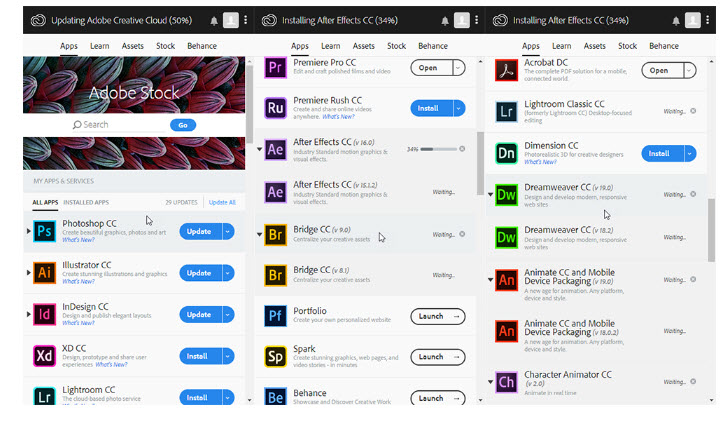The height and width of the screenshot is (423, 728).
Task: Select the Spark app icon
Action: (x=276, y=357)
